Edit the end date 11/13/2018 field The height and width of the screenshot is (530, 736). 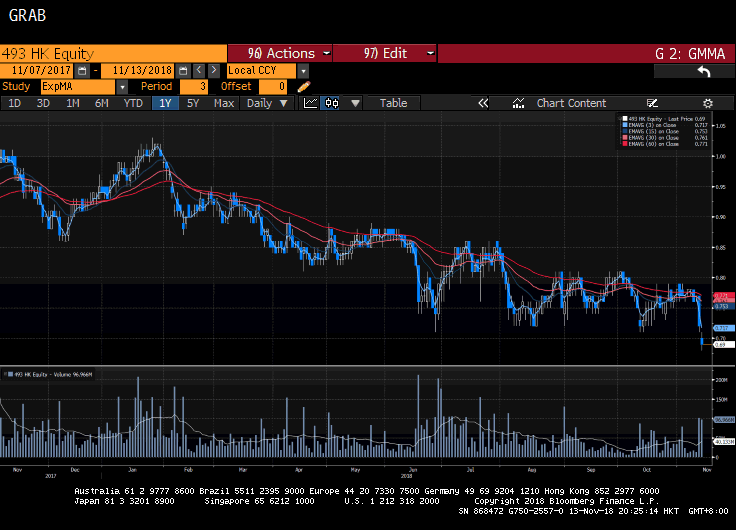pyautogui.click(x=138, y=71)
